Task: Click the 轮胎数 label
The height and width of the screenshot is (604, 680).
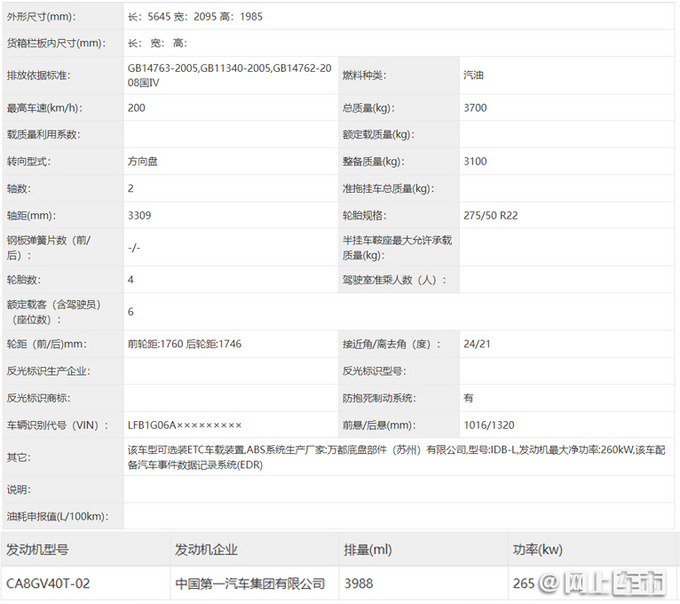Action: pos(23,280)
